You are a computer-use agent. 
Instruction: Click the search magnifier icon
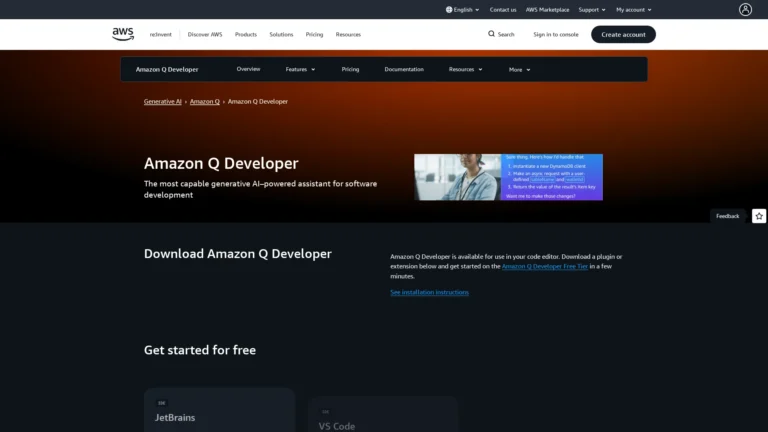coord(491,34)
